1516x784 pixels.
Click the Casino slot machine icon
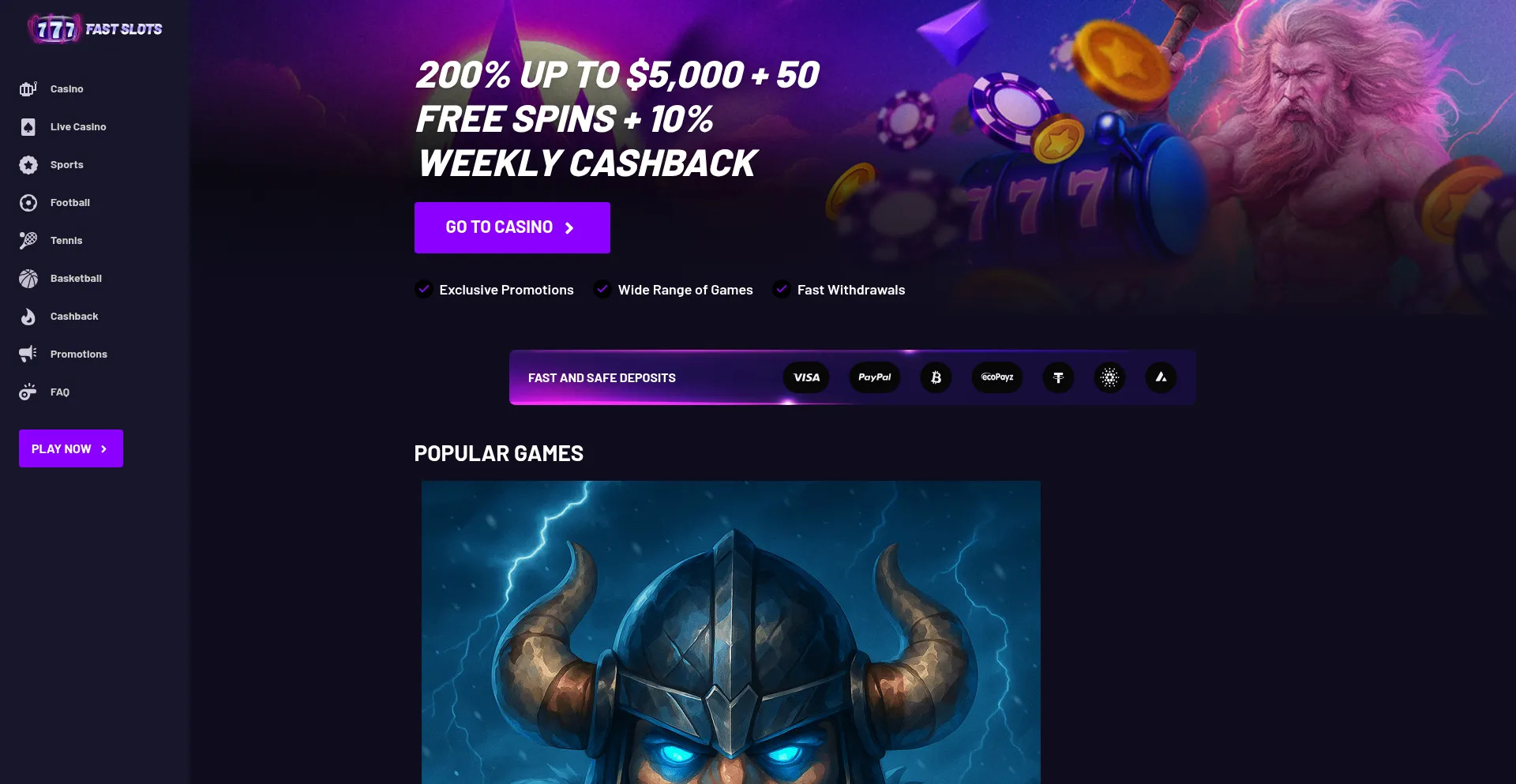pyautogui.click(x=28, y=88)
